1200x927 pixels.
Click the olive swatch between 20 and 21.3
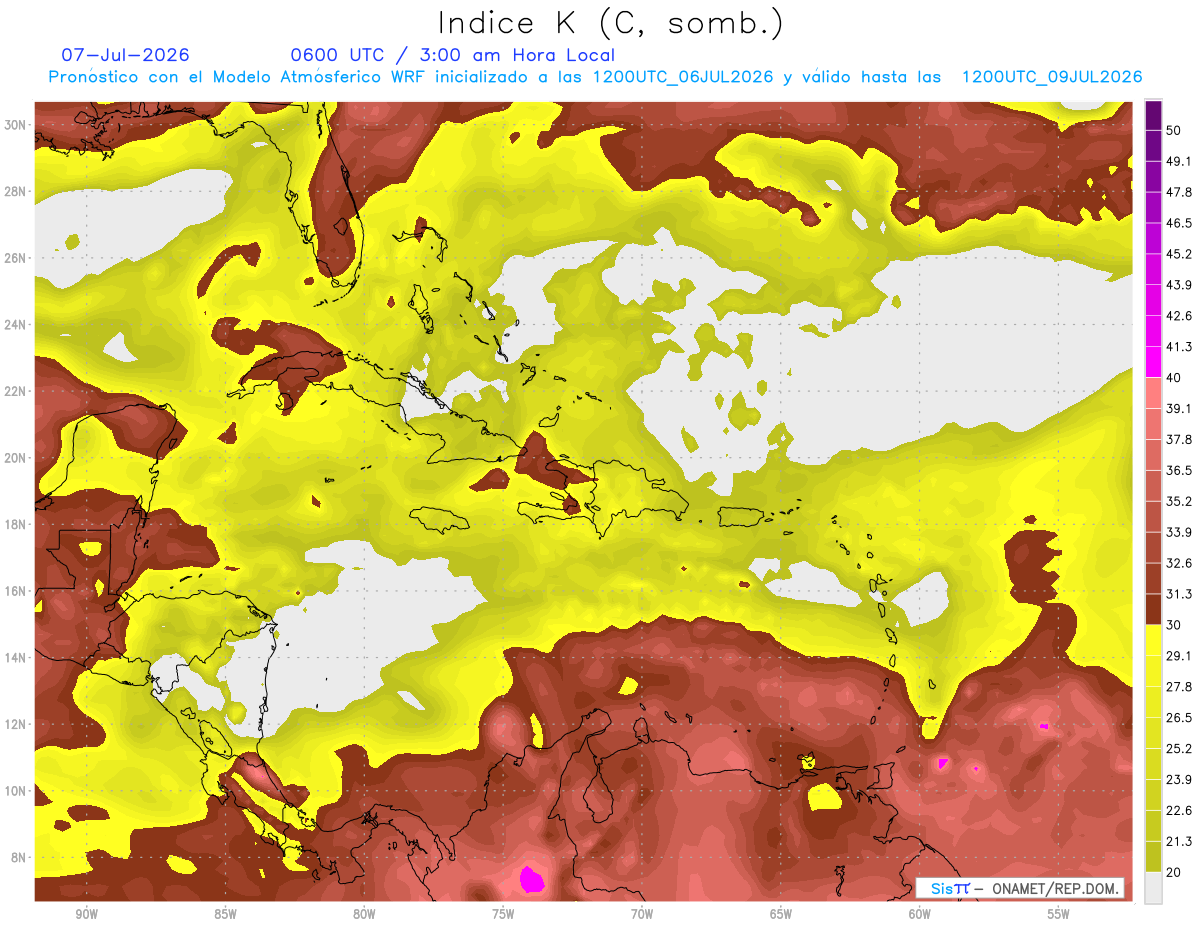click(x=1153, y=857)
